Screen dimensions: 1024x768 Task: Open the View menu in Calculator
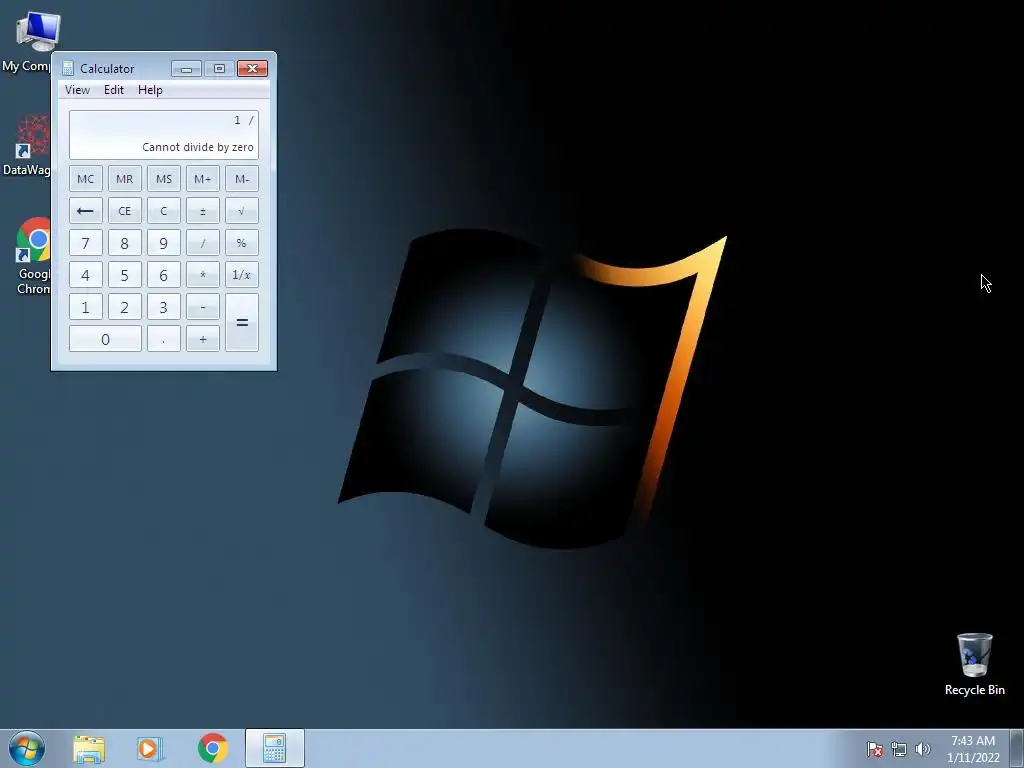tap(77, 90)
